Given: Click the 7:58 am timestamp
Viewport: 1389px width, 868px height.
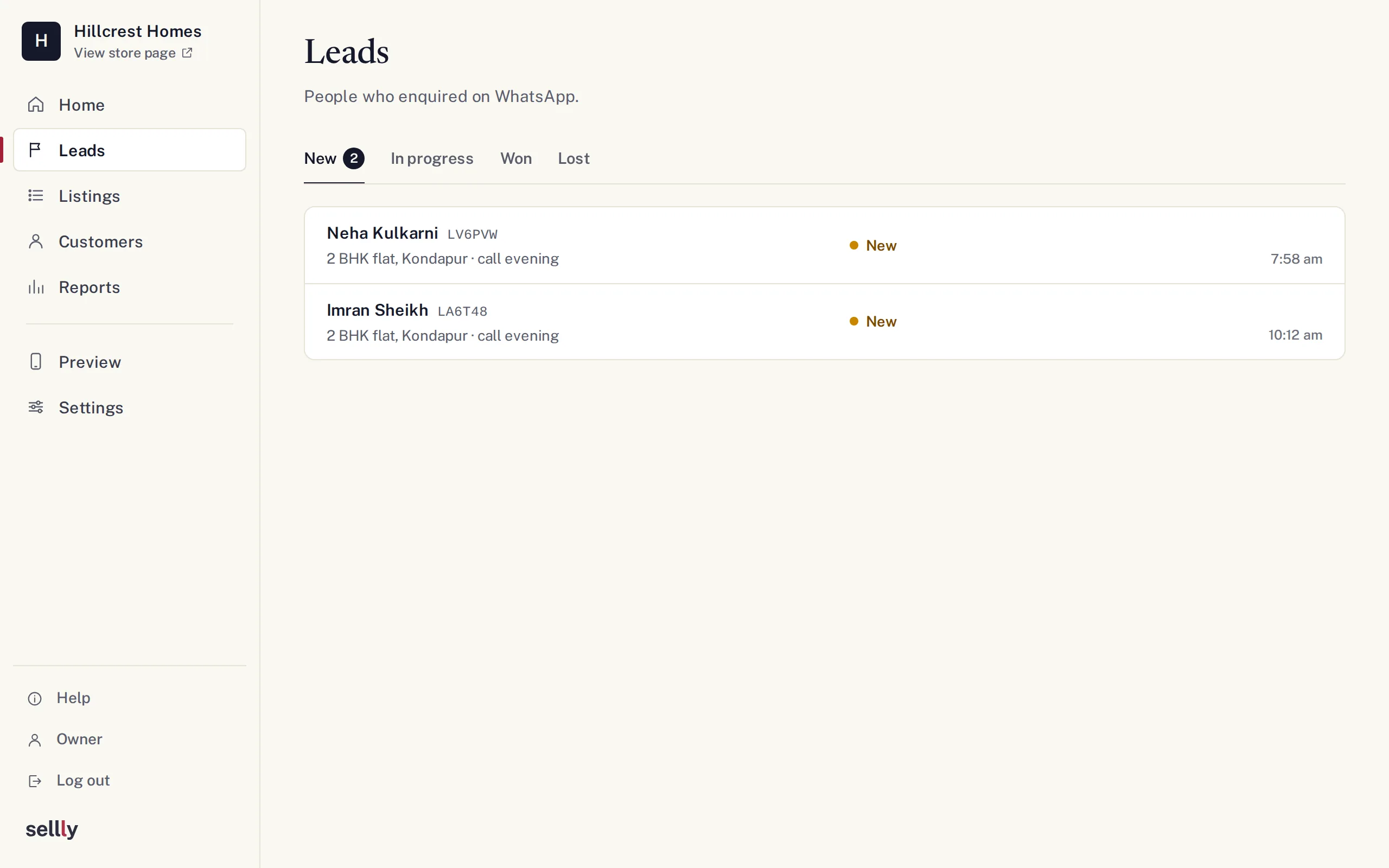Looking at the screenshot, I should (x=1296, y=259).
